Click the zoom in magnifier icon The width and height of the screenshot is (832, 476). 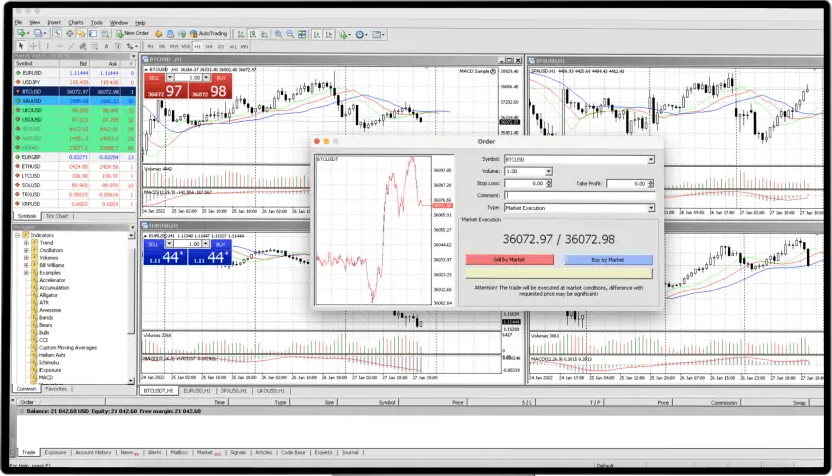(277, 34)
